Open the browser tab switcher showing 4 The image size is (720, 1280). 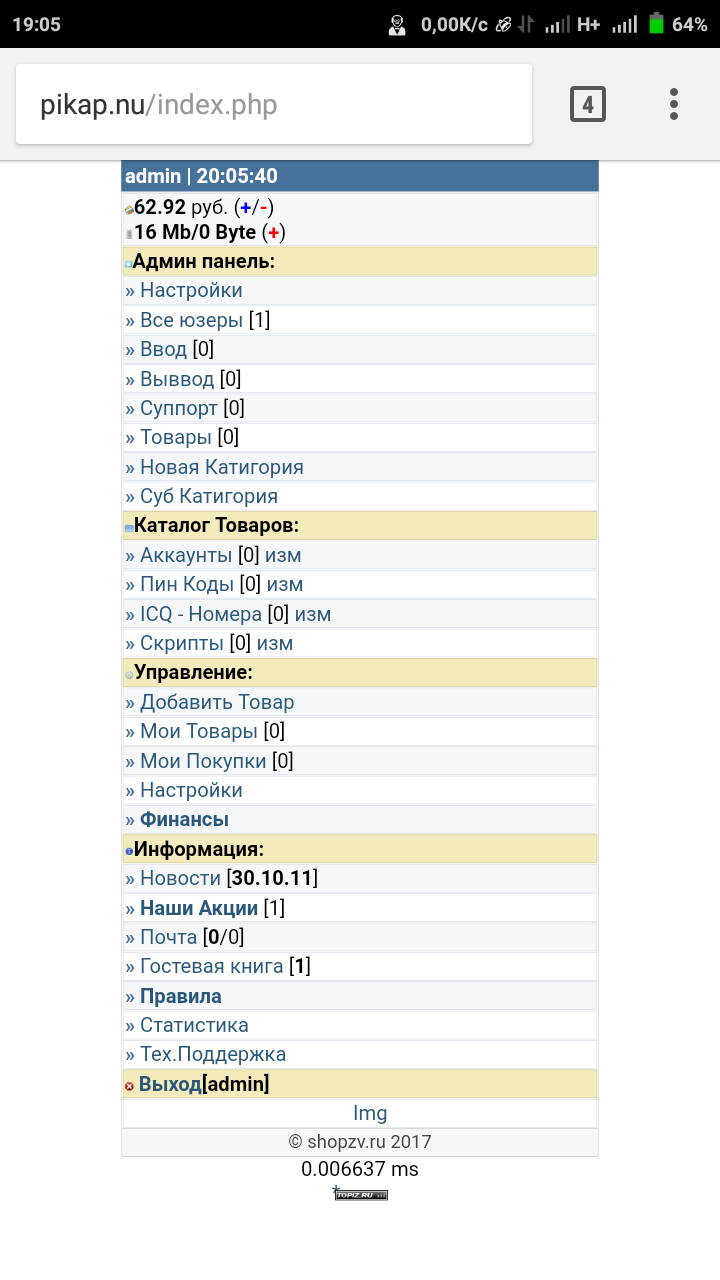(588, 104)
